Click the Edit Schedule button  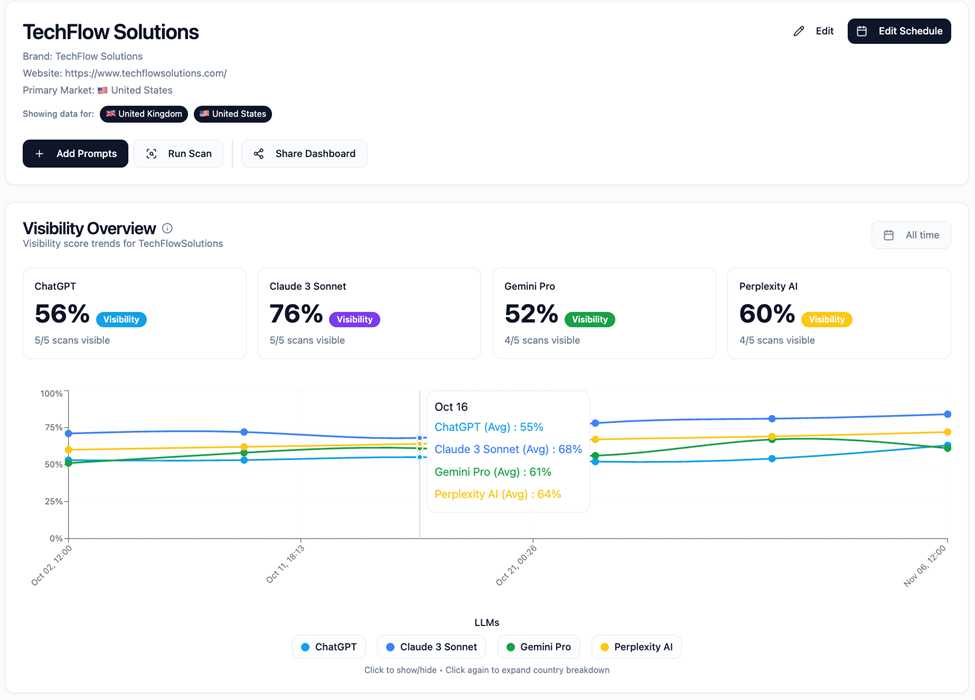click(899, 31)
